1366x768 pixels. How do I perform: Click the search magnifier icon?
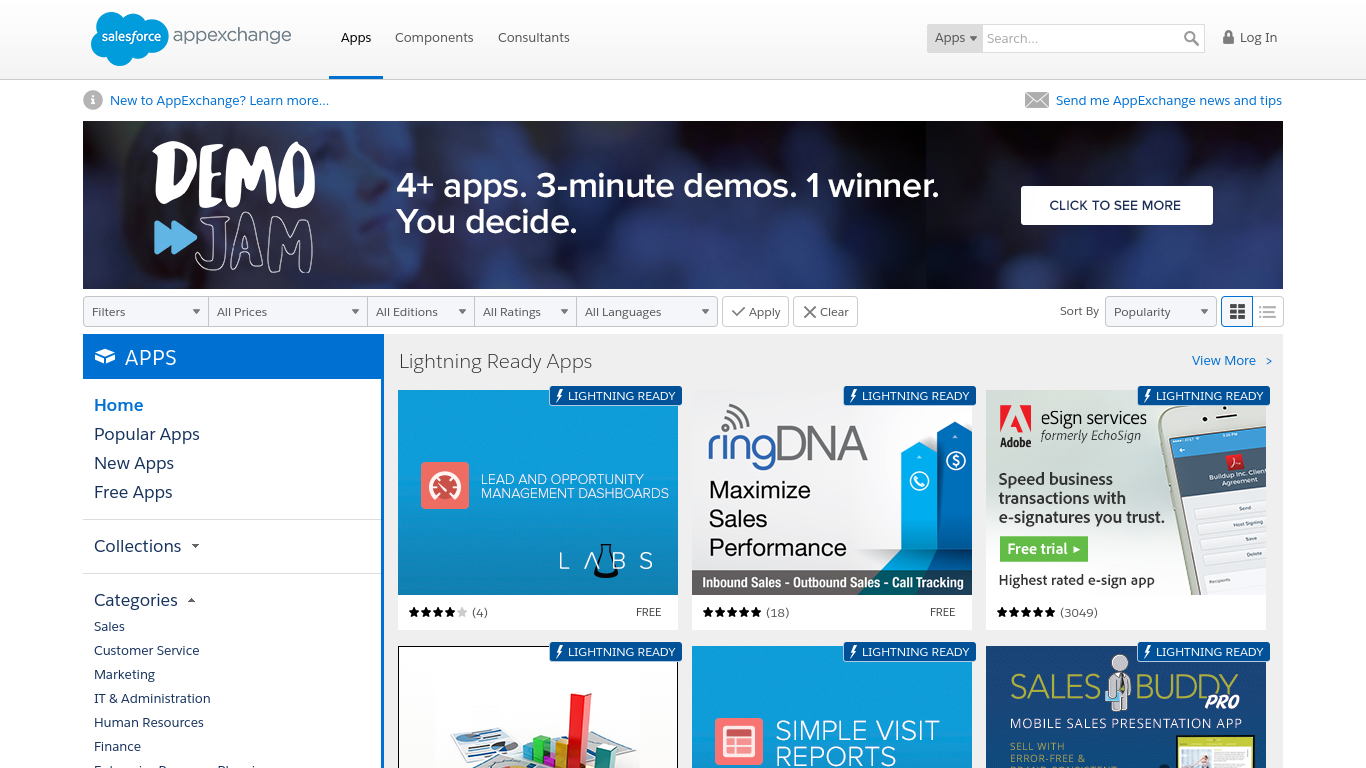[1191, 38]
